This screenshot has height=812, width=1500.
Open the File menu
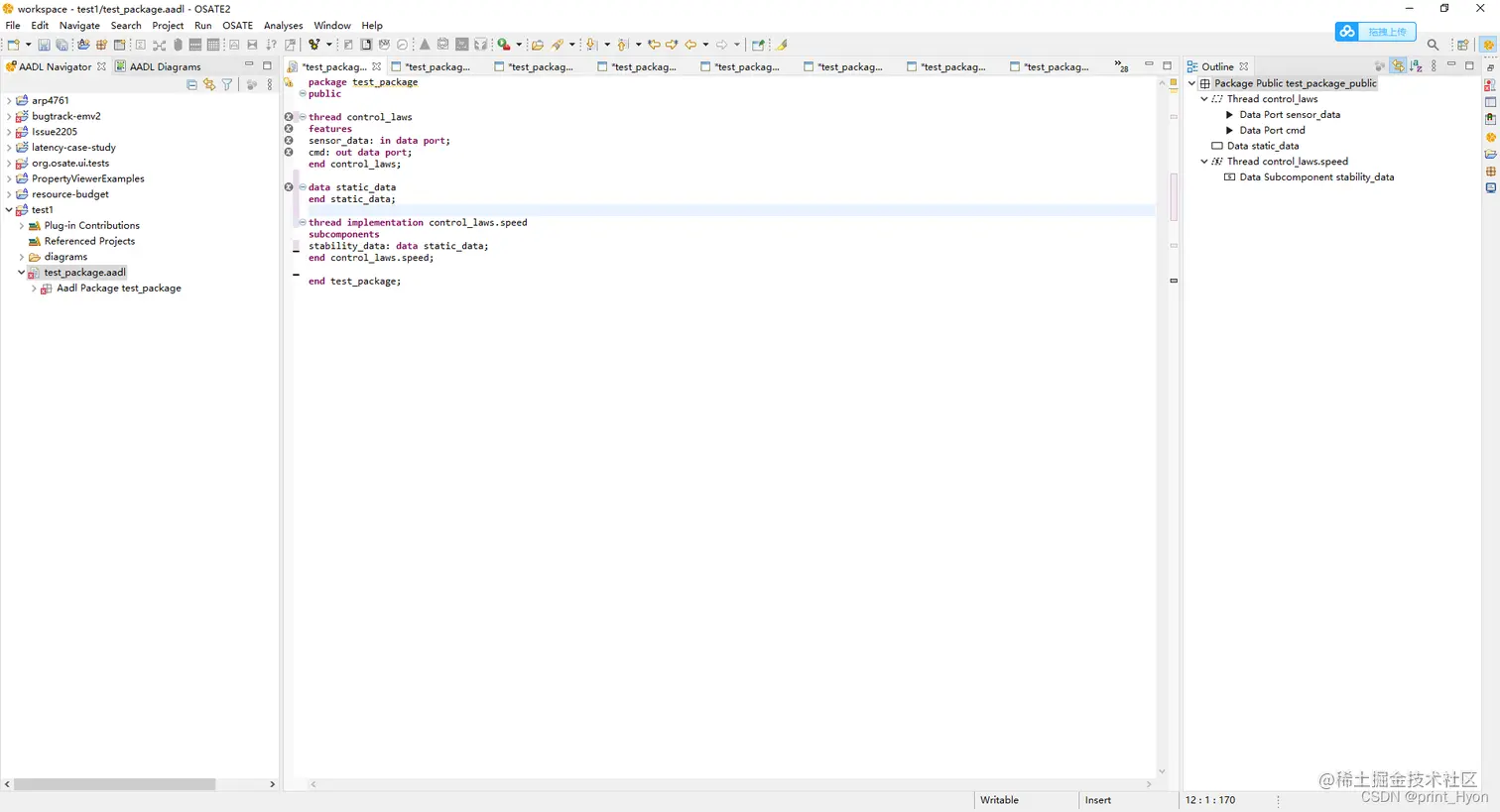pos(13,26)
